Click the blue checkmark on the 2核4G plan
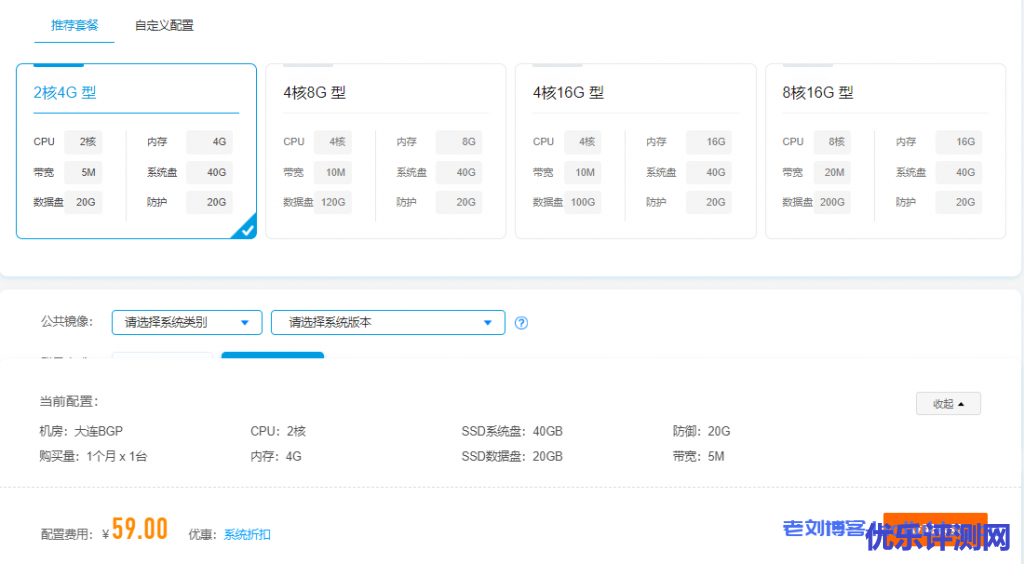This screenshot has width=1024, height=564. click(247, 230)
